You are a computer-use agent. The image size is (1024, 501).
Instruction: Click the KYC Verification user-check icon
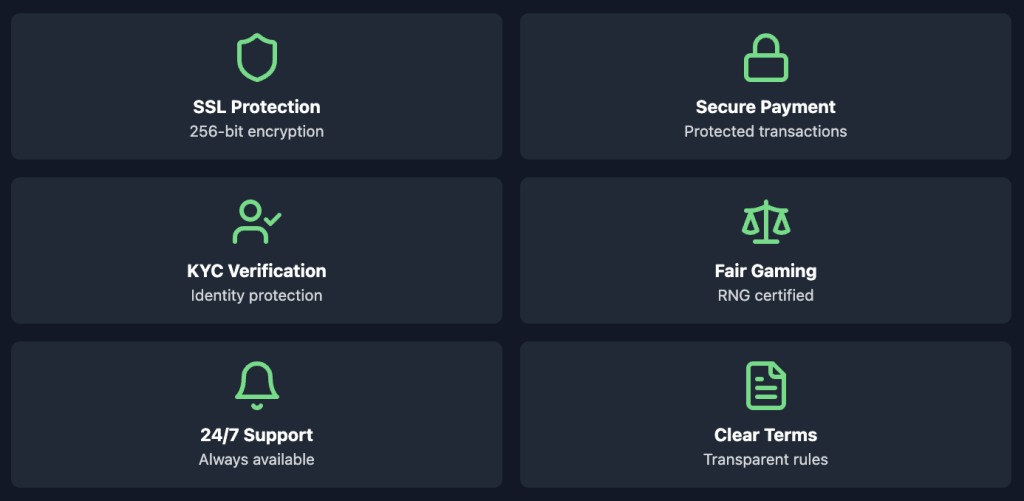(257, 222)
